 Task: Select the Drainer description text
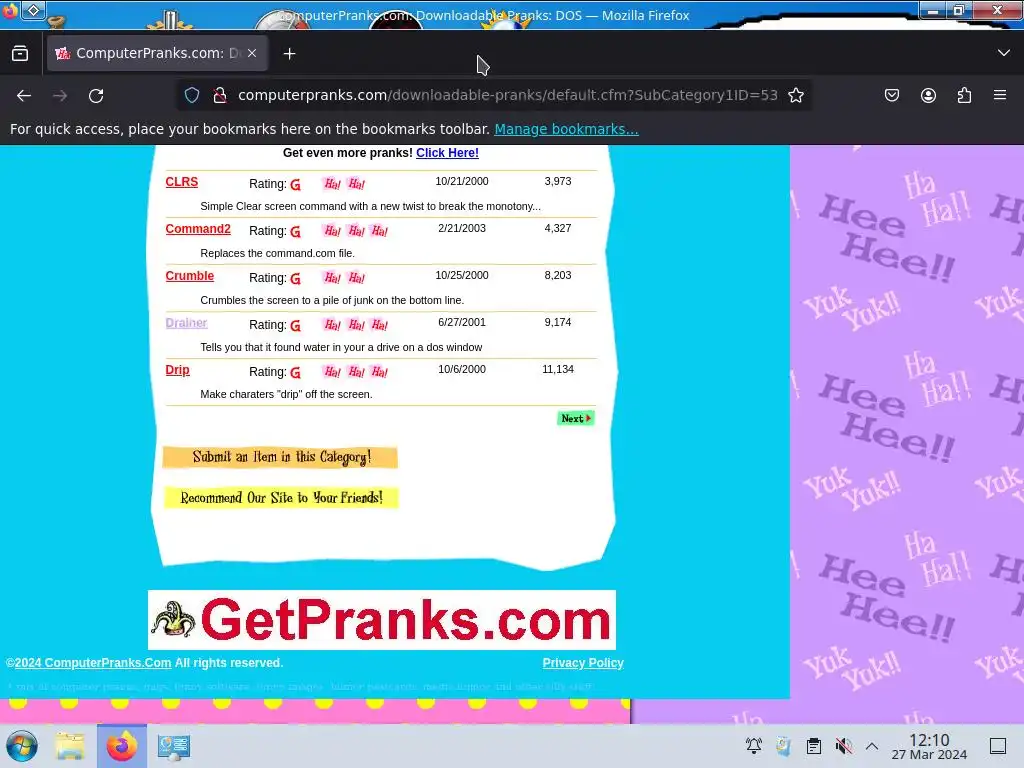click(341, 347)
